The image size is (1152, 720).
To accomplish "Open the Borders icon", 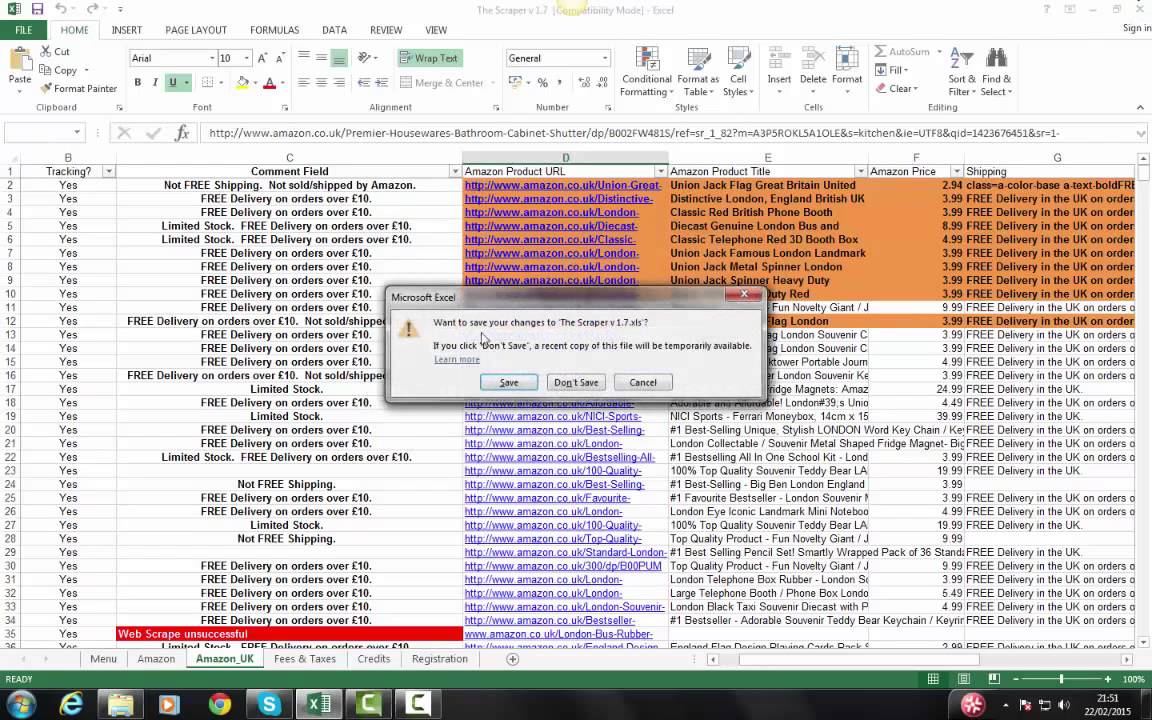I will point(207,82).
